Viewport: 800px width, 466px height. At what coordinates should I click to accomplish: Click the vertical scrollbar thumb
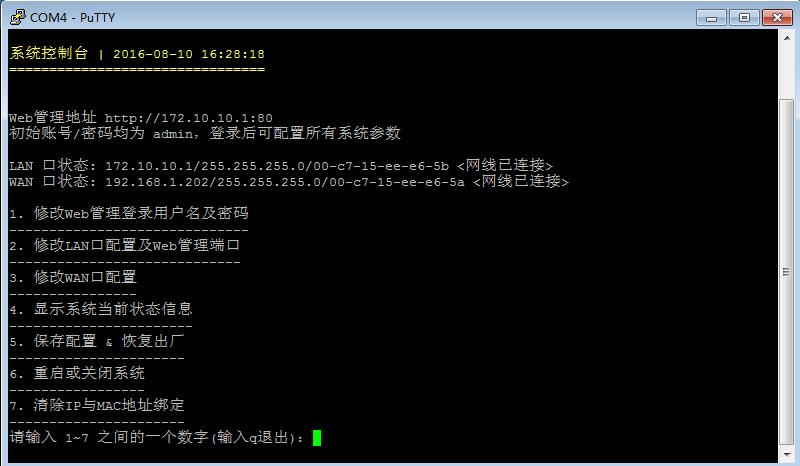coord(786,273)
